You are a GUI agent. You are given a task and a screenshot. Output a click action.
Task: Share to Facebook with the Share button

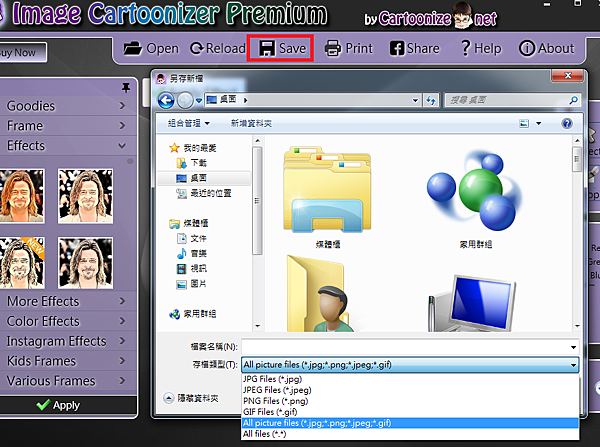(x=414, y=49)
